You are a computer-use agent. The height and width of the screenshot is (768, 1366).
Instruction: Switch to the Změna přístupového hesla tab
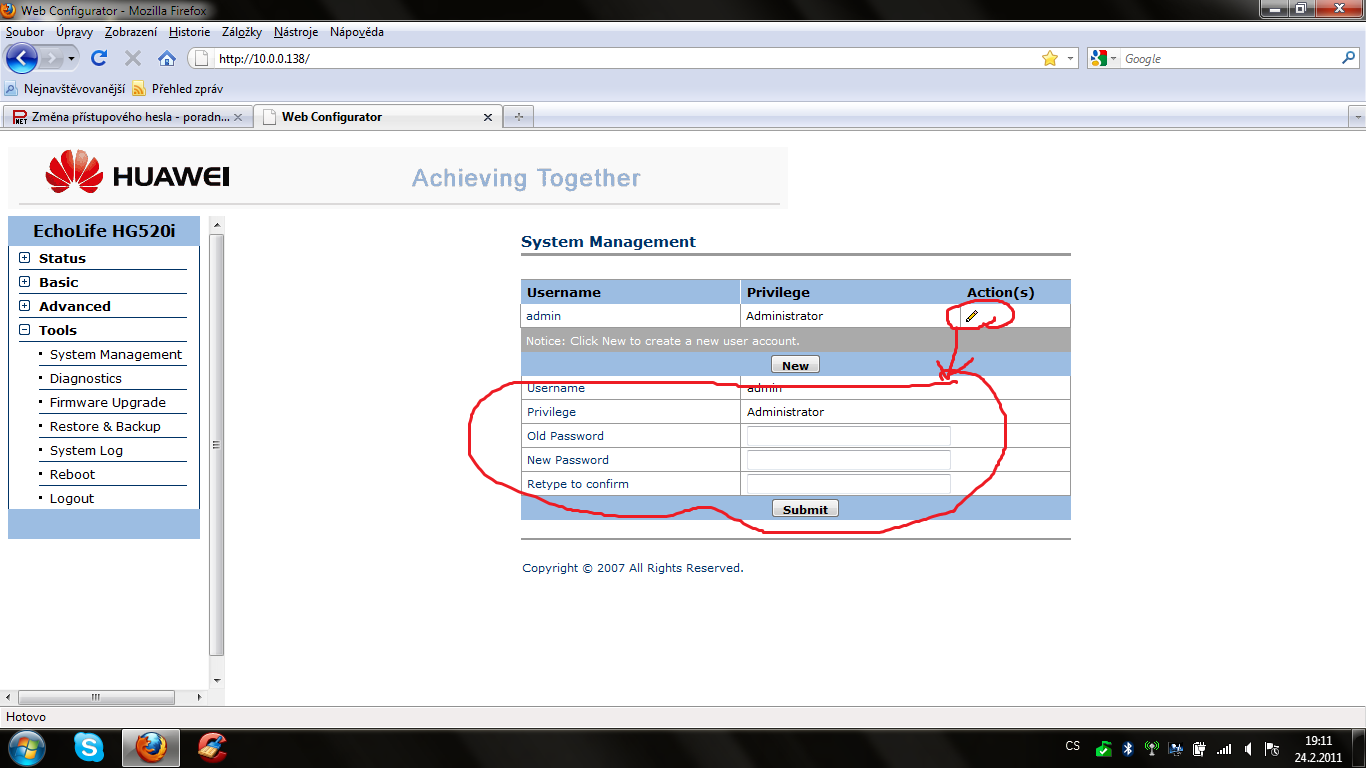[x=127, y=117]
